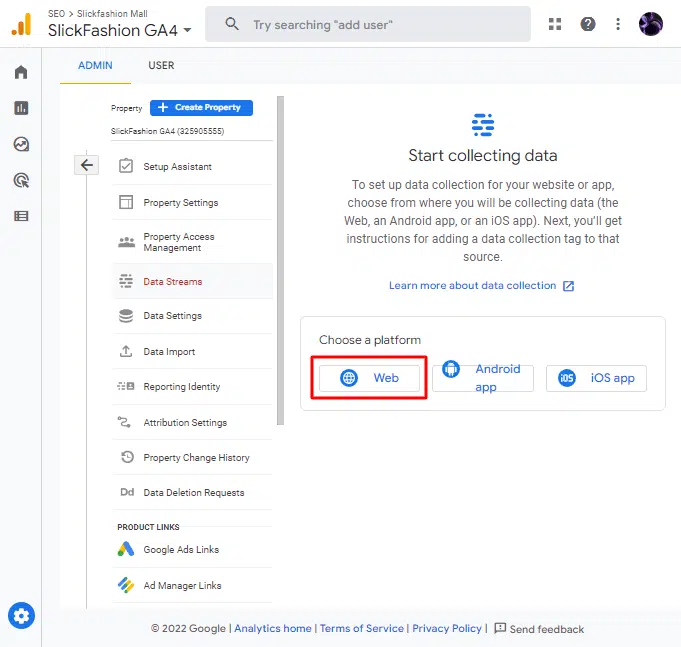681x647 pixels.
Task: Click the Ad Manager logo icon
Action: click(x=126, y=585)
